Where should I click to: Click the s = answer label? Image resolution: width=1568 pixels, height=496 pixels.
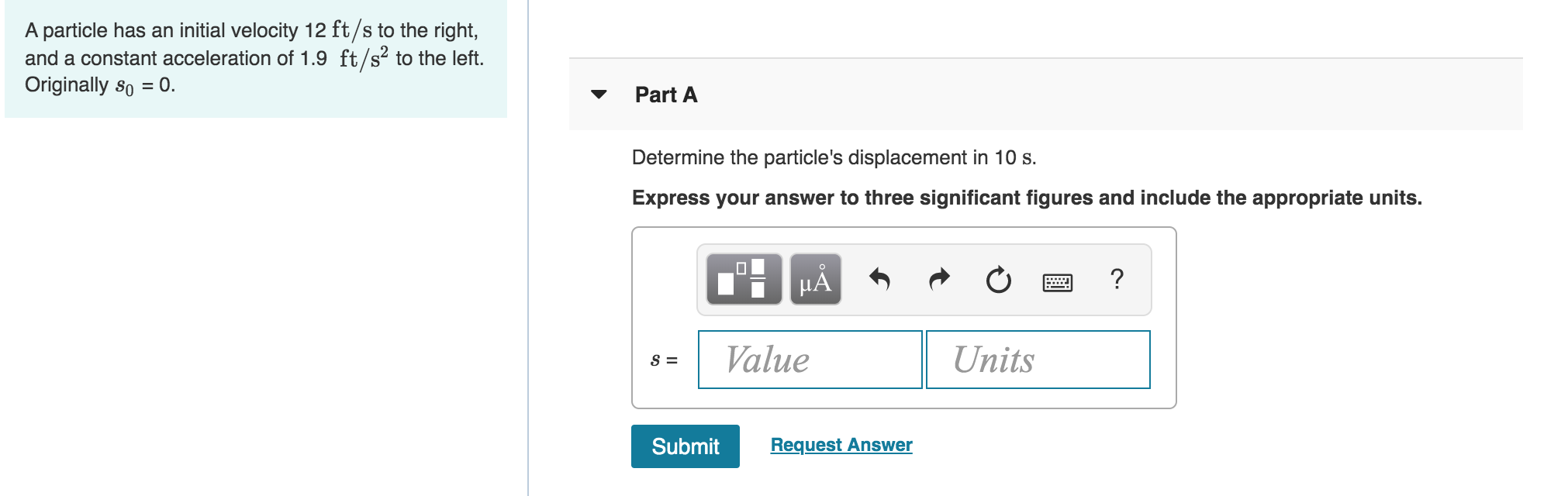point(664,359)
